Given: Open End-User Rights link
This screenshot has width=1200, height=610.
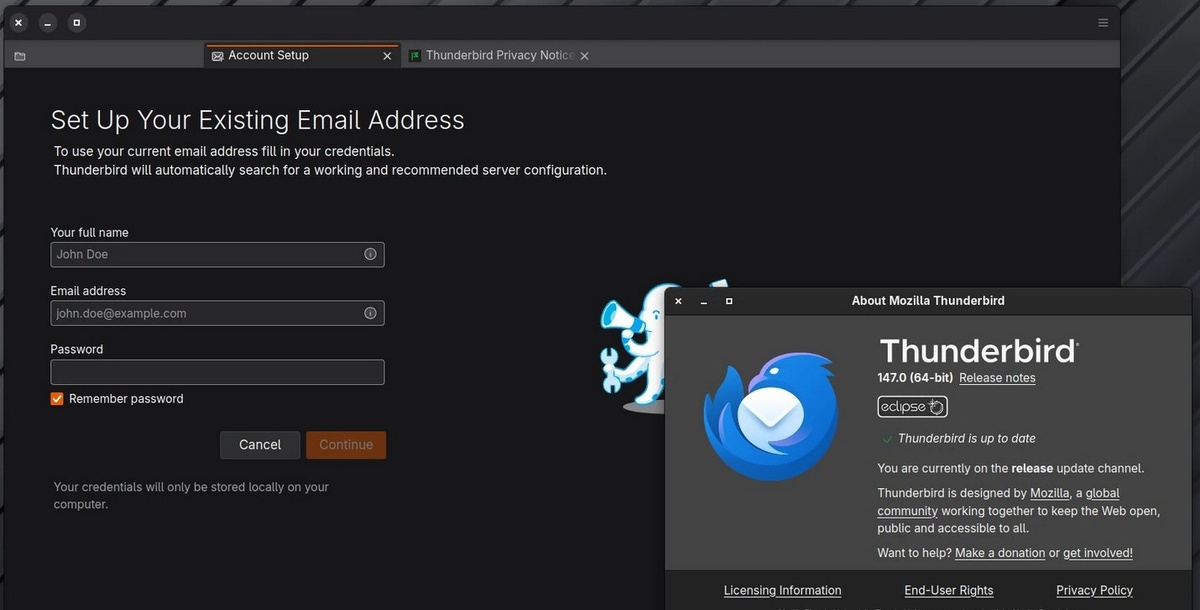Looking at the screenshot, I should point(949,590).
